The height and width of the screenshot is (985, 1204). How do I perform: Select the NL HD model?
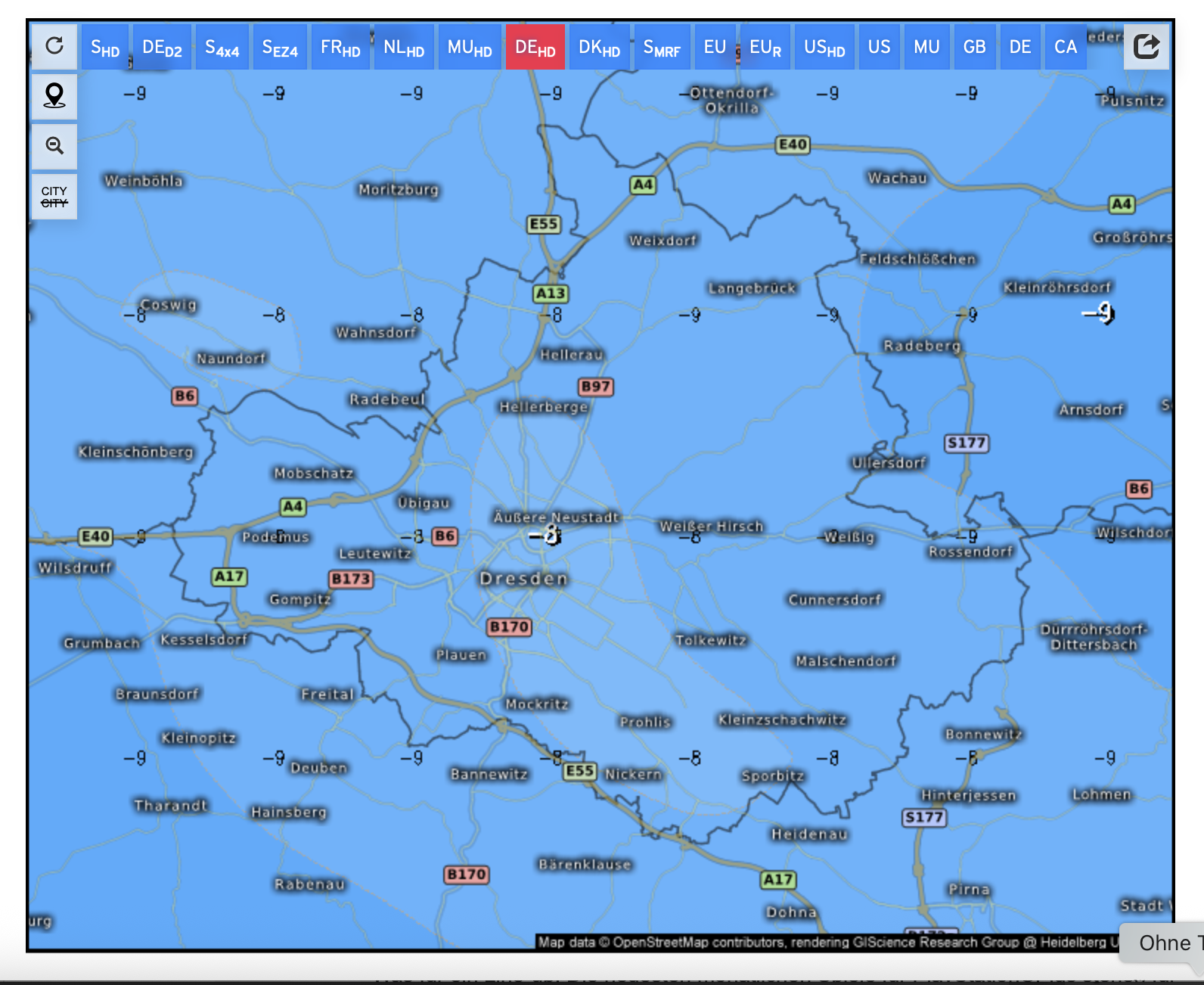[404, 48]
